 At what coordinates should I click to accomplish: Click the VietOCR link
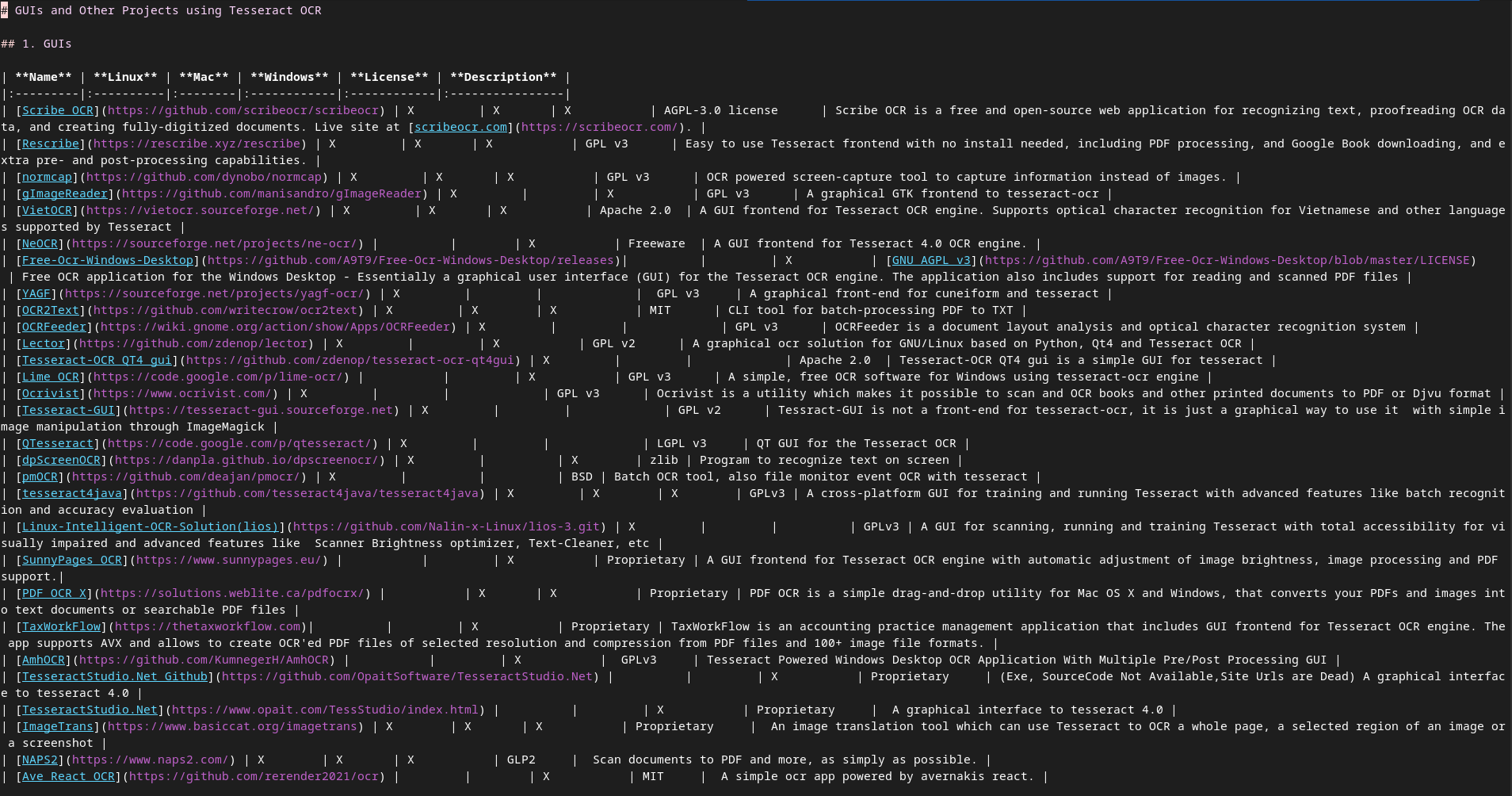tap(48, 210)
